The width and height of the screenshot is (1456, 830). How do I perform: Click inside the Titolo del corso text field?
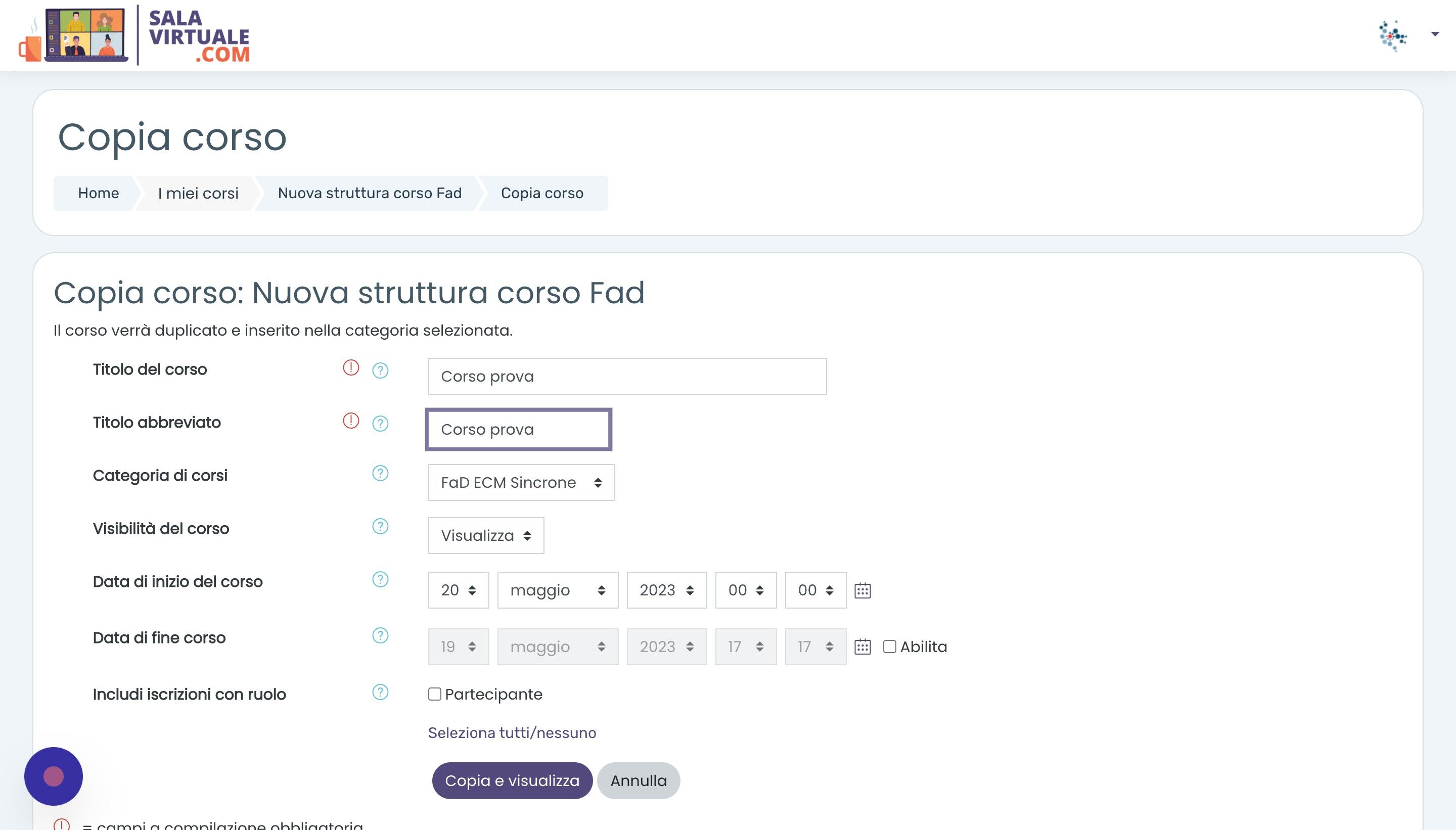click(x=626, y=376)
